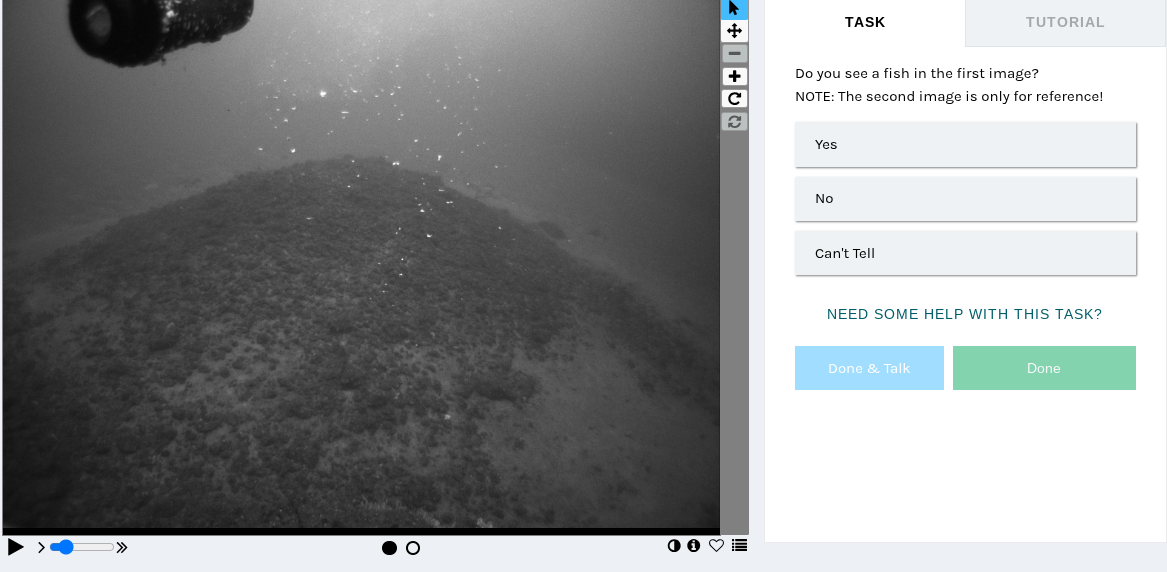Image resolution: width=1167 pixels, height=572 pixels.
Task: Select the pan/move tool
Action: tap(734, 31)
